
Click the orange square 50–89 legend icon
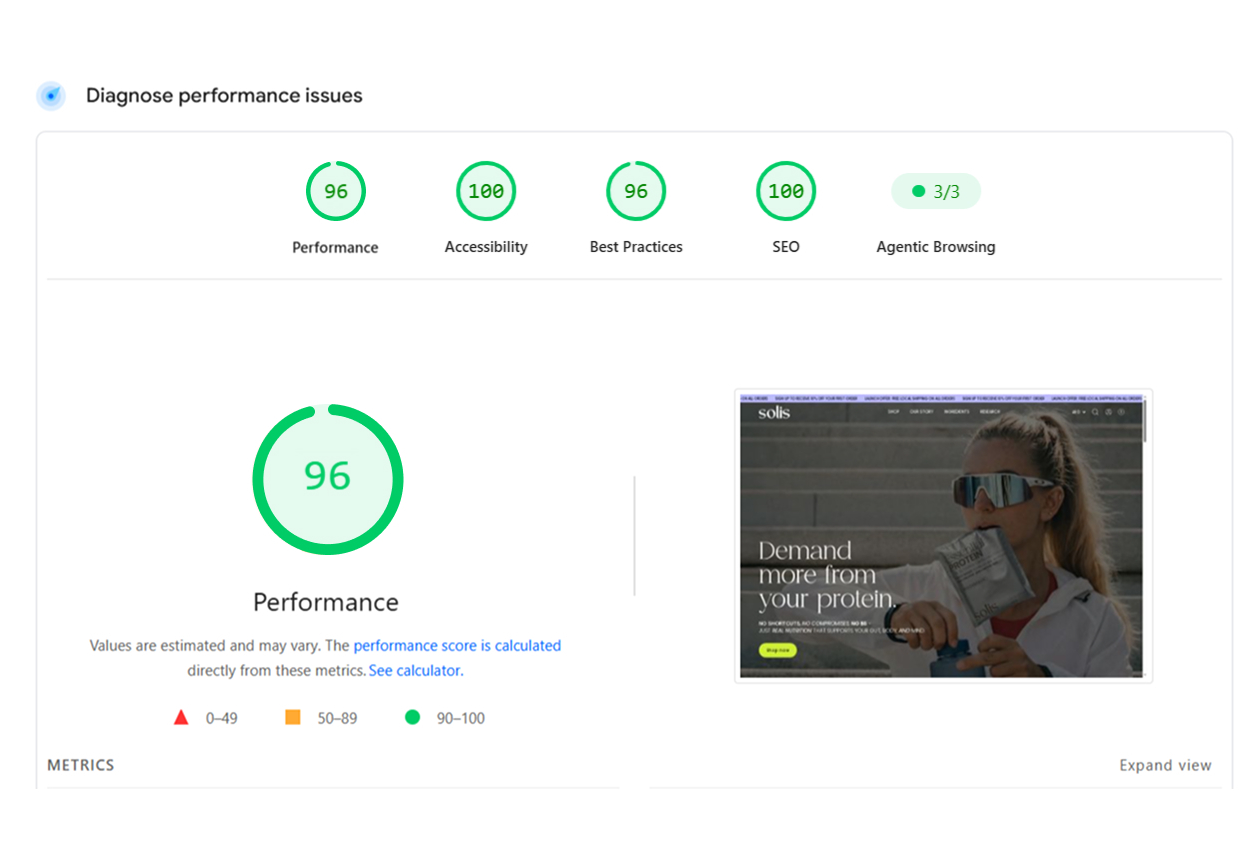coord(293,717)
